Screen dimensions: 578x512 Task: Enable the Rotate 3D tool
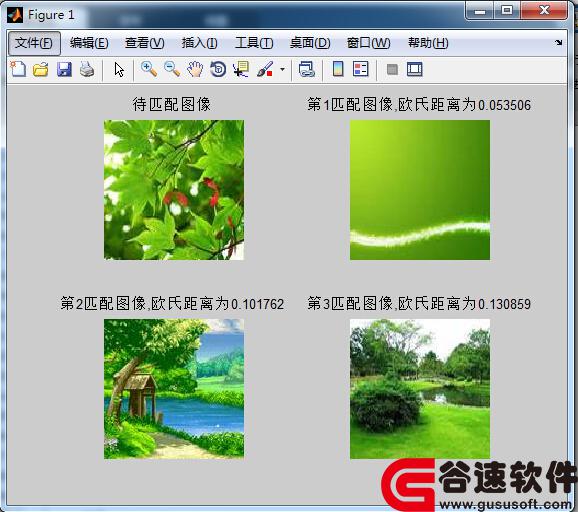218,69
